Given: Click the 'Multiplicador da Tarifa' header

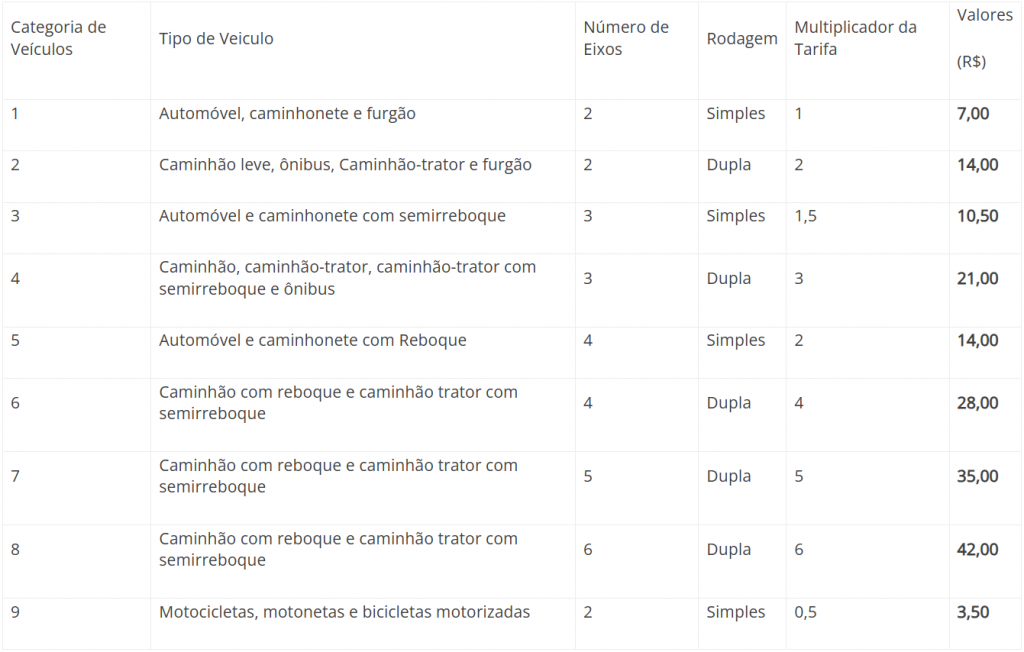Looking at the screenshot, I should (x=856, y=38).
